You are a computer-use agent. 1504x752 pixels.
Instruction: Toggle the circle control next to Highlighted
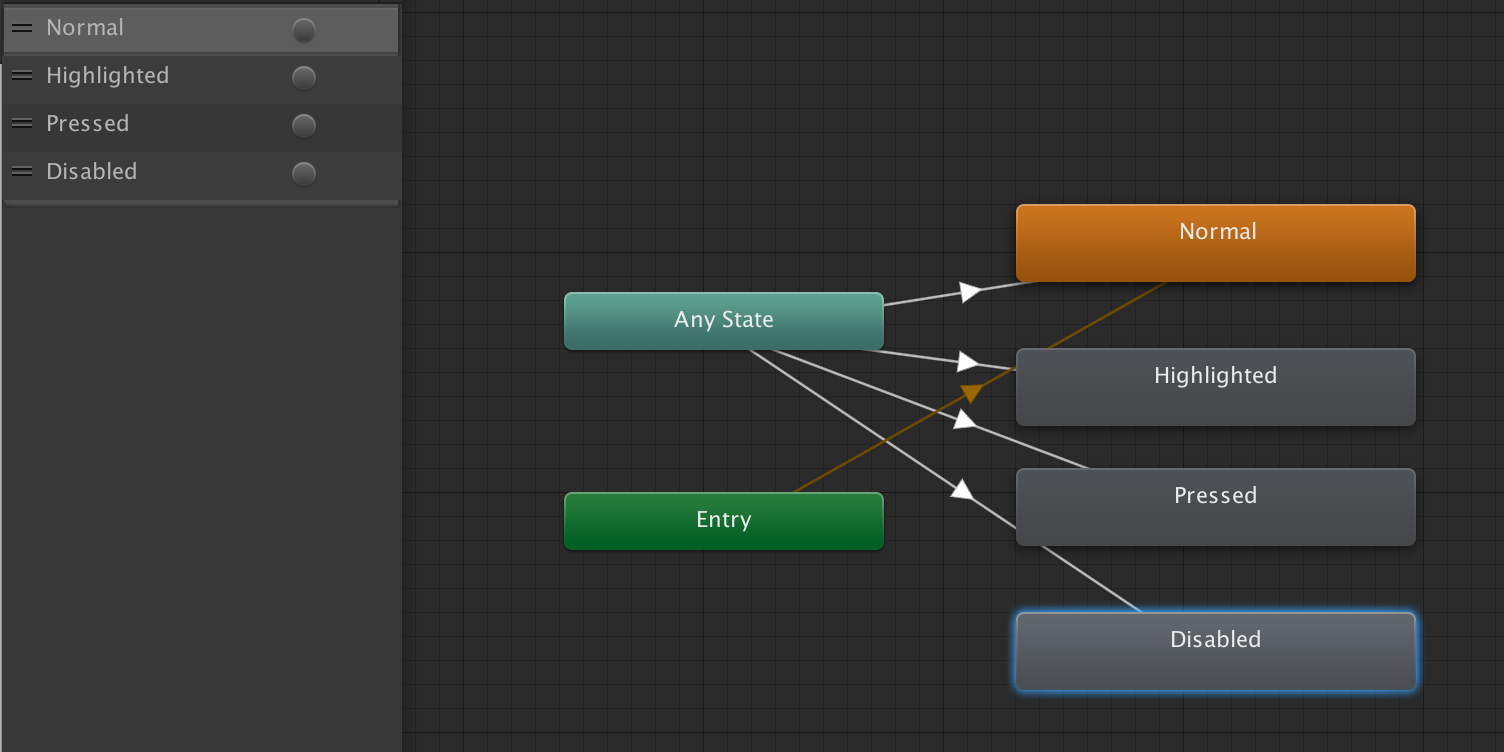(303, 77)
